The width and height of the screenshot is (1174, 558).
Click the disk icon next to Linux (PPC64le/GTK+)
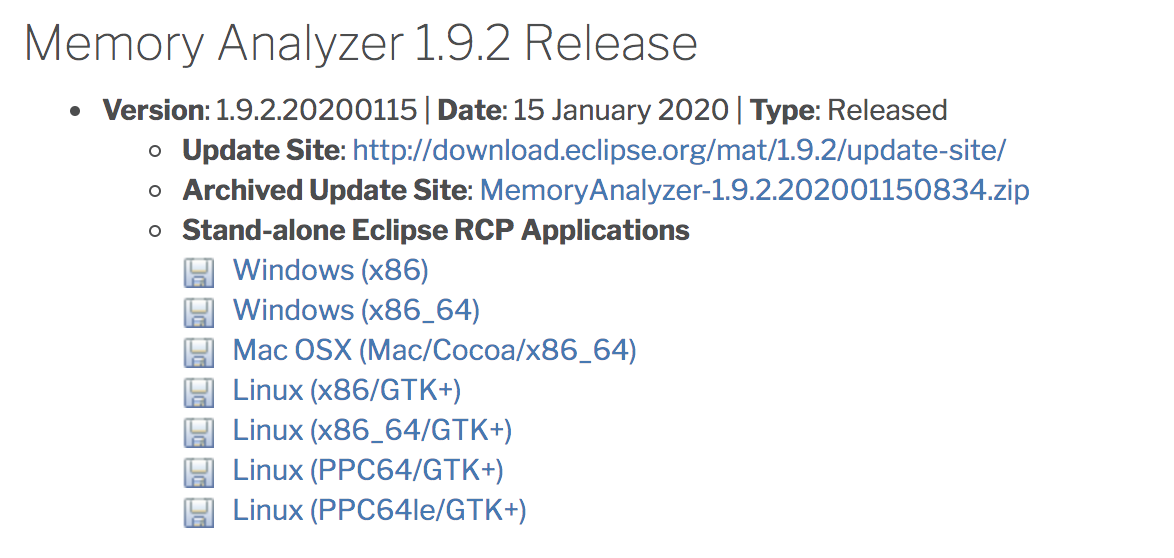(x=198, y=513)
